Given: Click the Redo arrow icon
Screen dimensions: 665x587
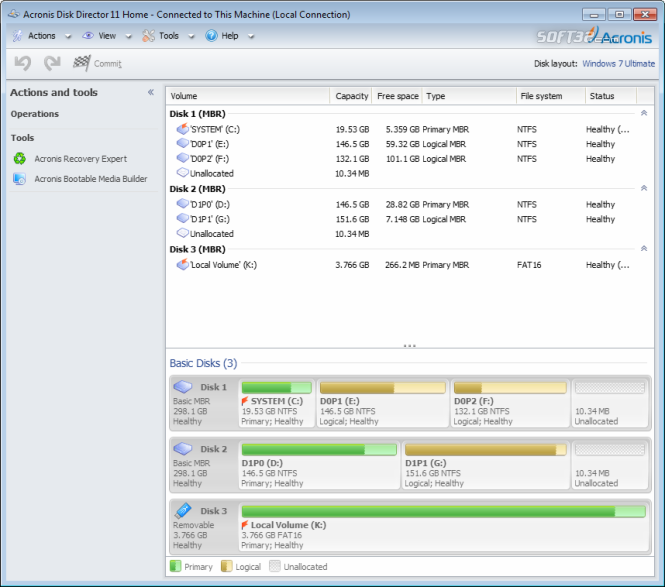Looking at the screenshot, I should 52,63.
